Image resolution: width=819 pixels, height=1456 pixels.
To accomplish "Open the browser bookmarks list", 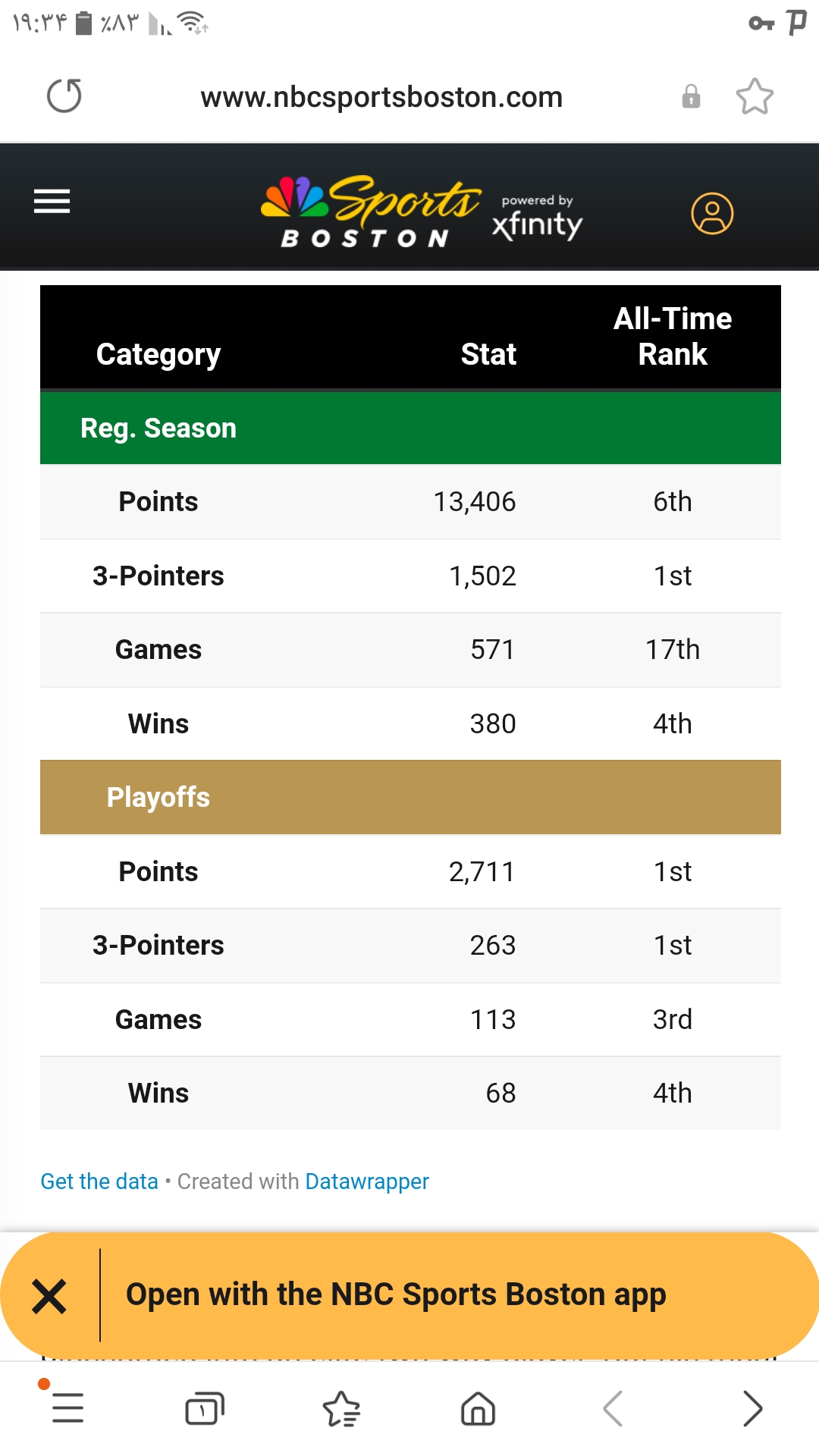I will [x=341, y=1409].
